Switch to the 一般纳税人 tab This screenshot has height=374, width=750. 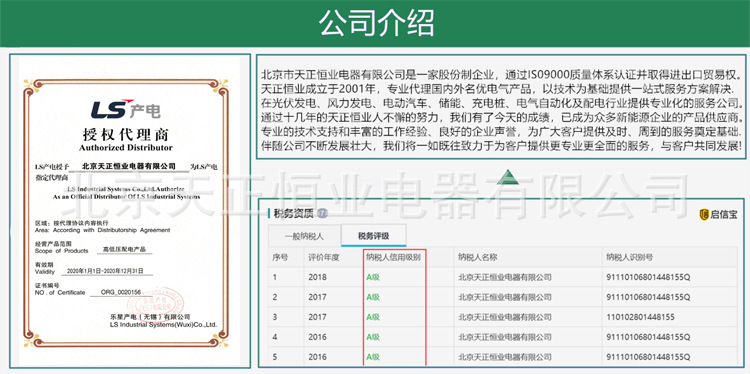(304, 236)
